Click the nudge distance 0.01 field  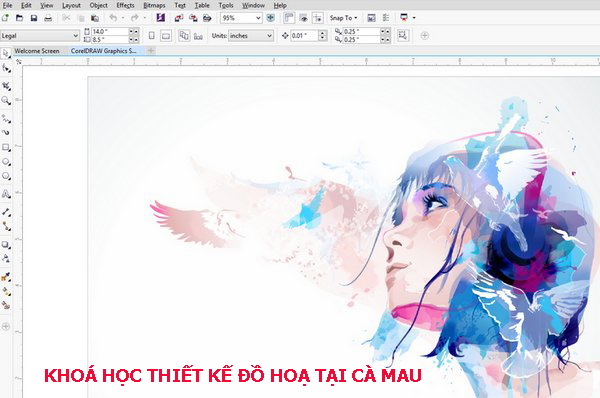304,36
